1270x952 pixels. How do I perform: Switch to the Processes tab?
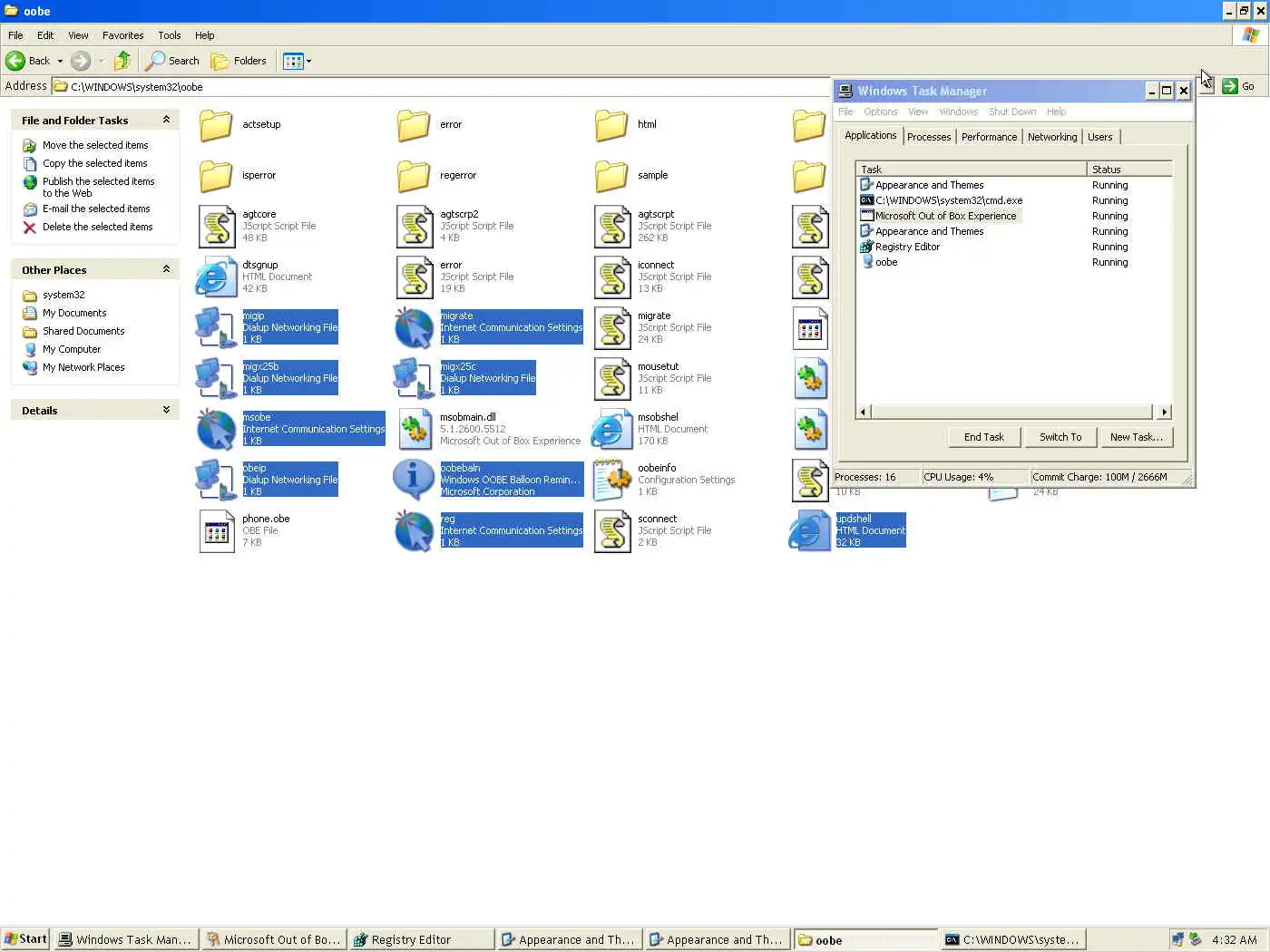[x=929, y=137]
